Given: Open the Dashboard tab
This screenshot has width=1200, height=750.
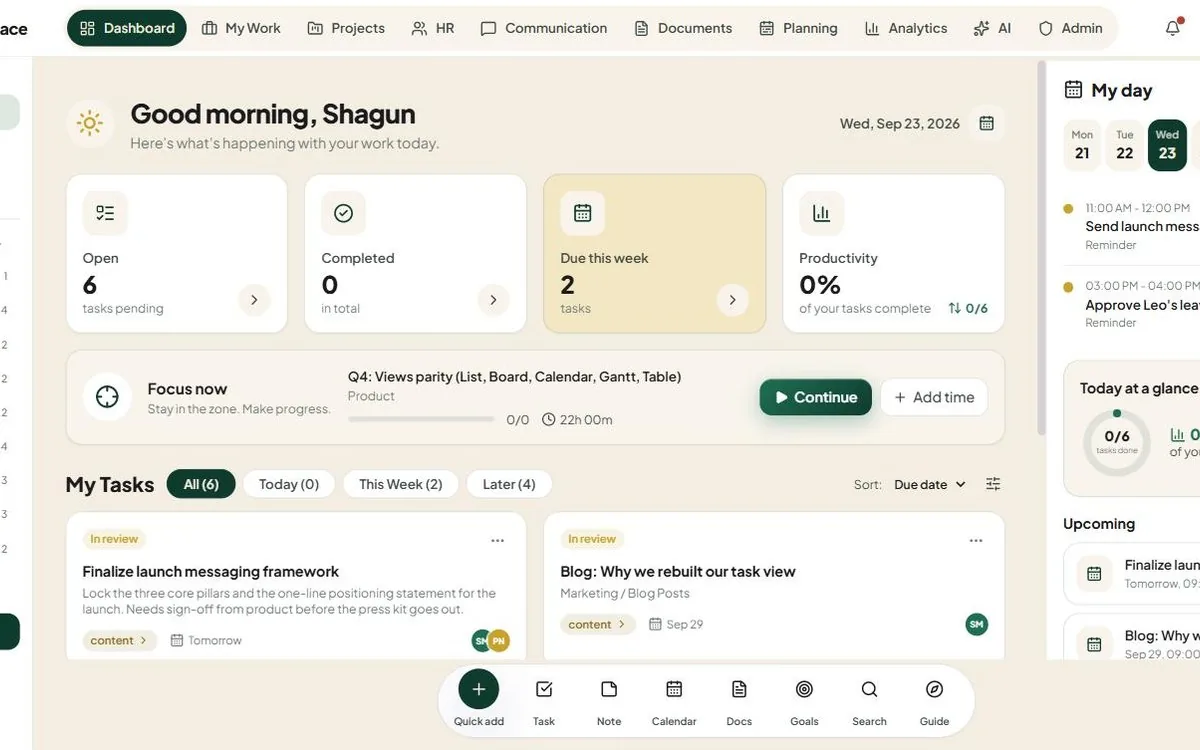Looking at the screenshot, I should point(127,28).
